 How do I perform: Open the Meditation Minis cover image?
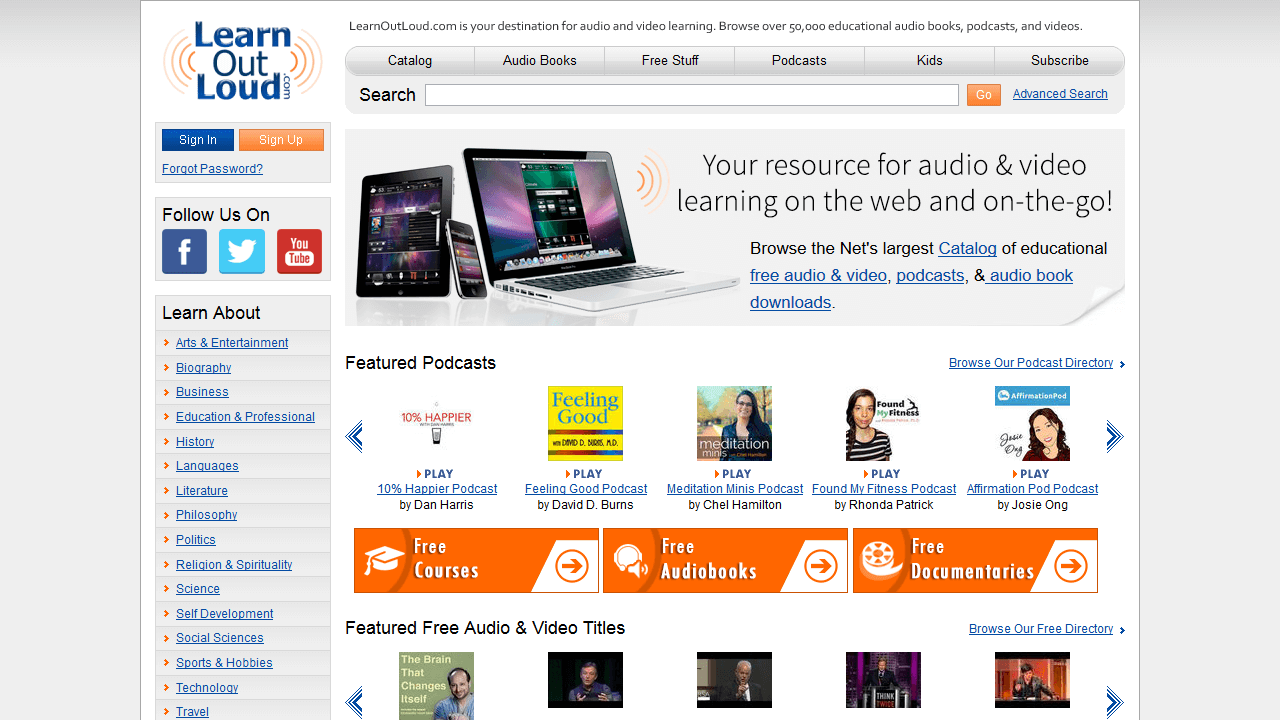734,424
